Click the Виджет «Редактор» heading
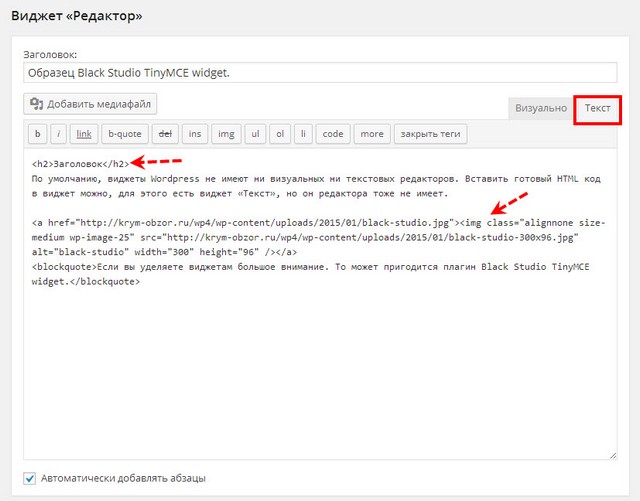The width and height of the screenshot is (640, 501). (77, 16)
